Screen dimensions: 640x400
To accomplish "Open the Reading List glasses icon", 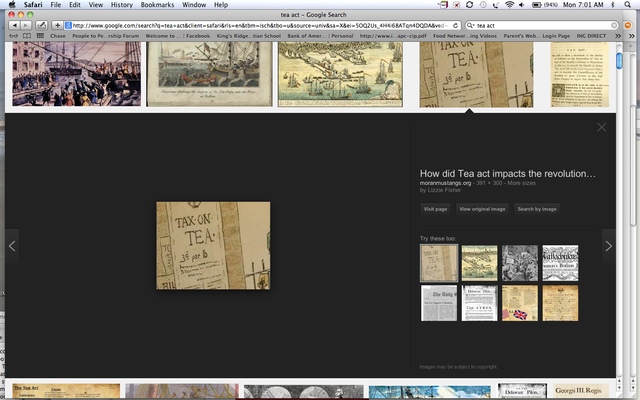I will click(14, 36).
